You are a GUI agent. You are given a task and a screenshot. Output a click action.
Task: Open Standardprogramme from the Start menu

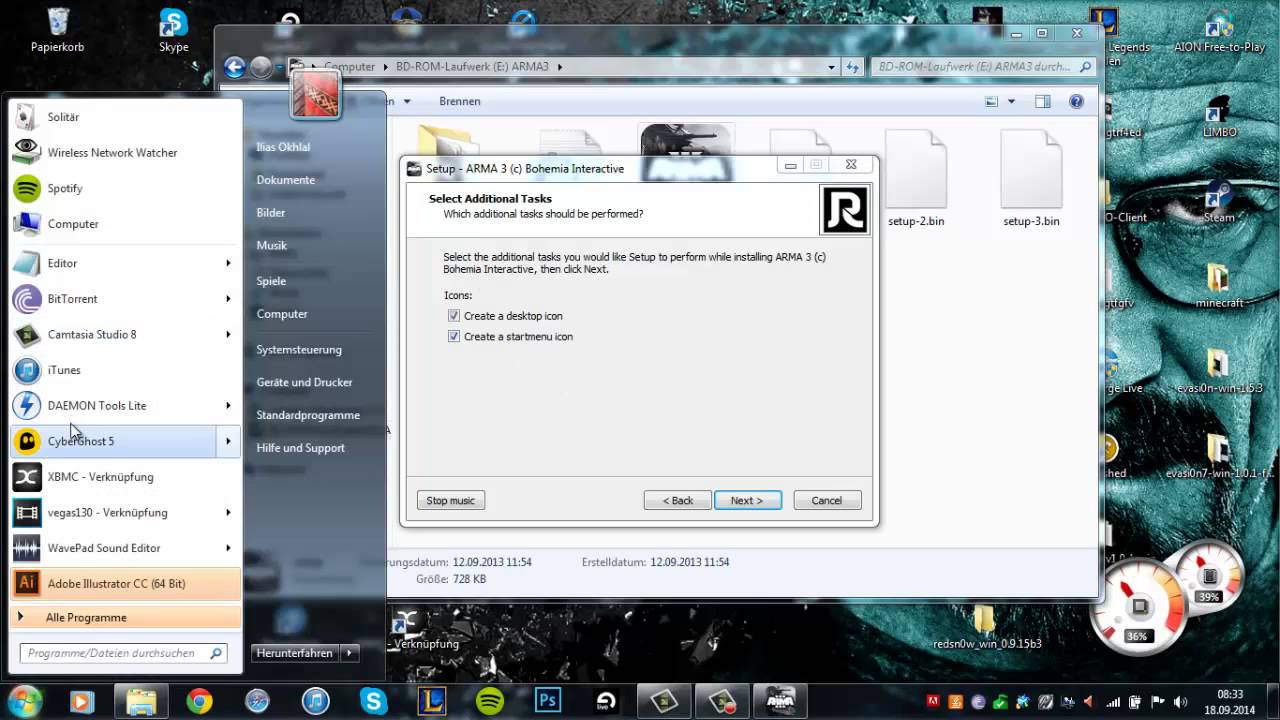pos(307,415)
